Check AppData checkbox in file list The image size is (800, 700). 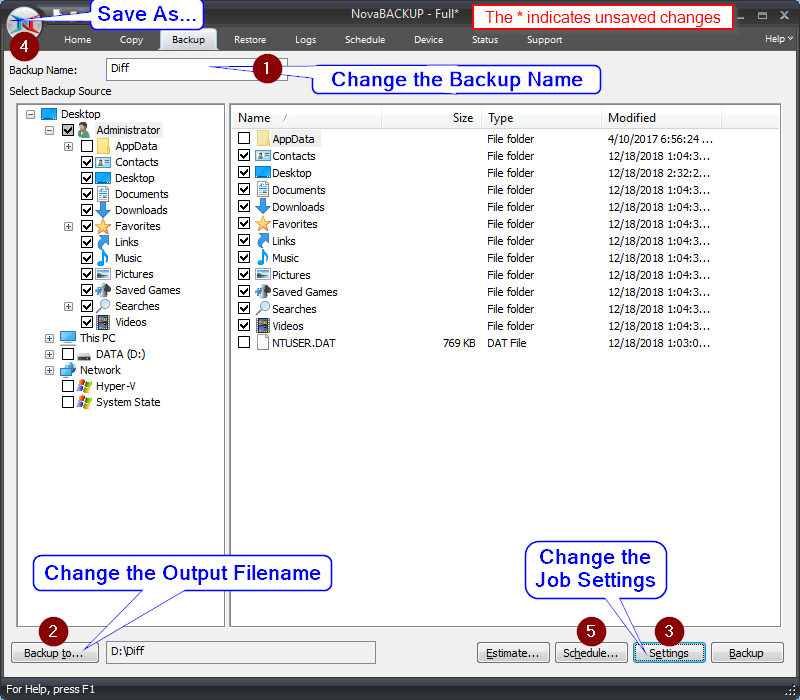click(244, 138)
